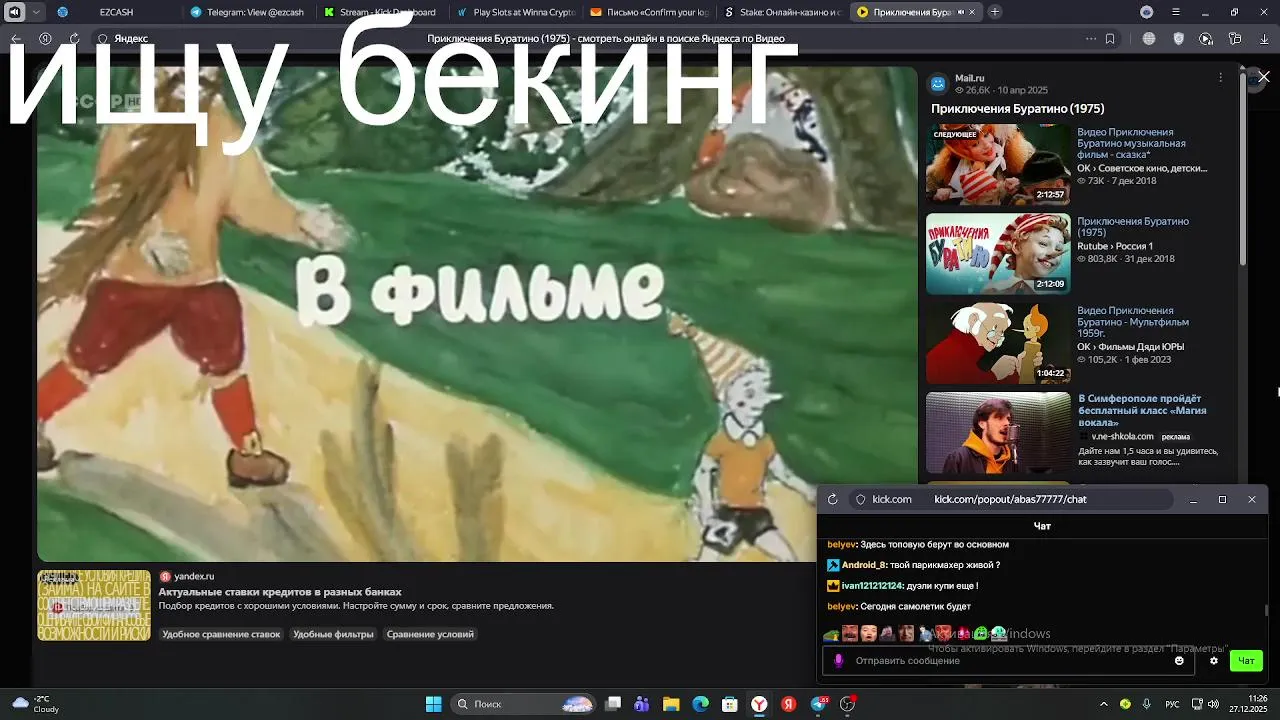This screenshot has height=720, width=1280.
Task: Switch to Telegram: View @ezcash tab
Action: tap(248, 12)
